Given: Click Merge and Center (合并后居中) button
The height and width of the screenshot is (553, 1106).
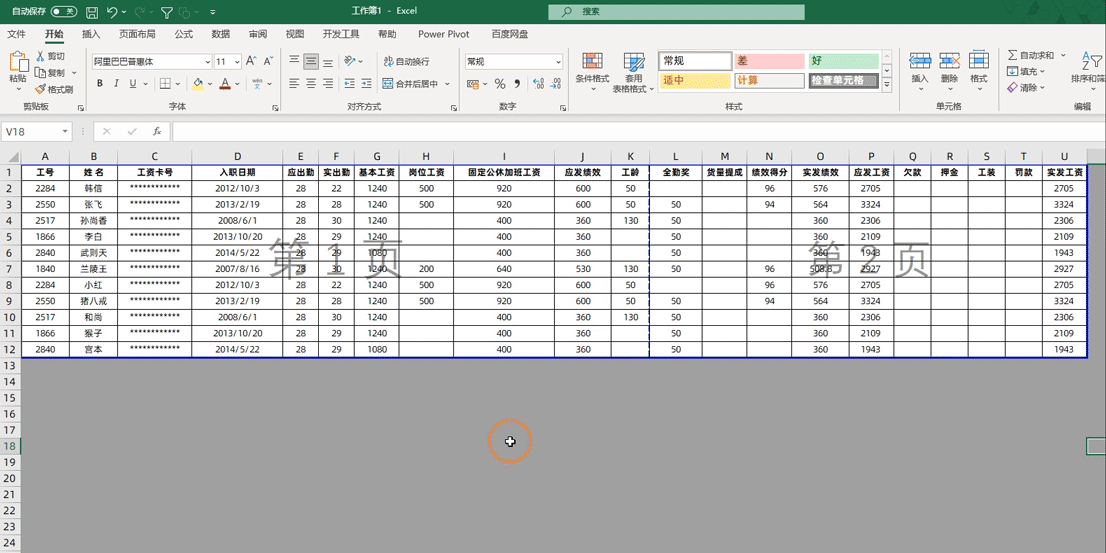Looking at the screenshot, I should 410,84.
